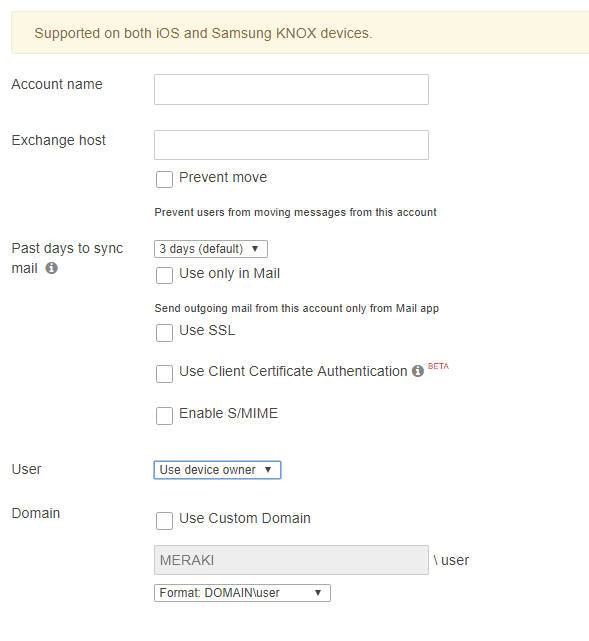Viewport: 589px width, 641px height.
Task: Click the red BETA badge
Action: tap(438, 366)
